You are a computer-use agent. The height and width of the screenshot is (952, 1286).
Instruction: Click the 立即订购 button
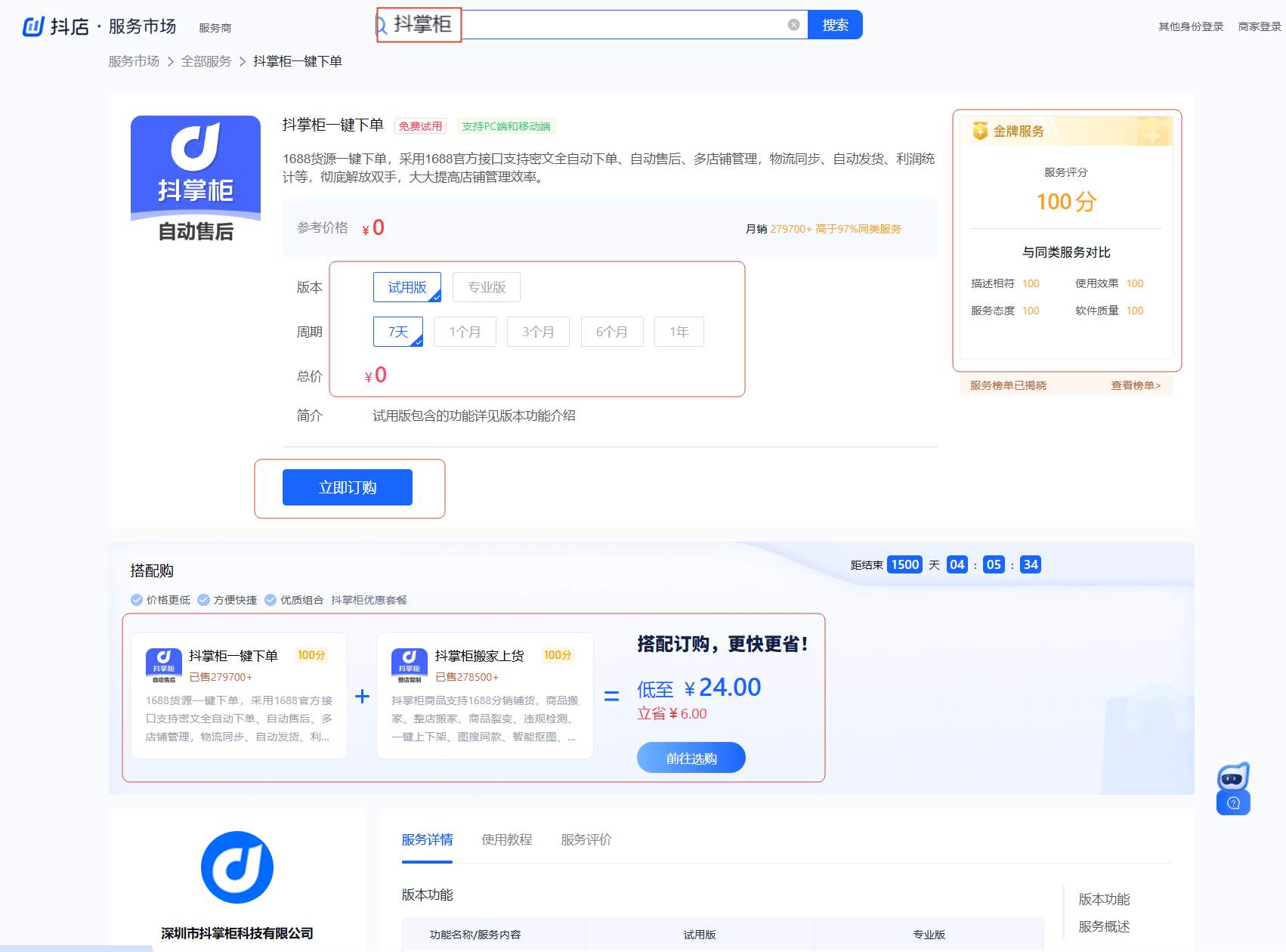tap(348, 487)
